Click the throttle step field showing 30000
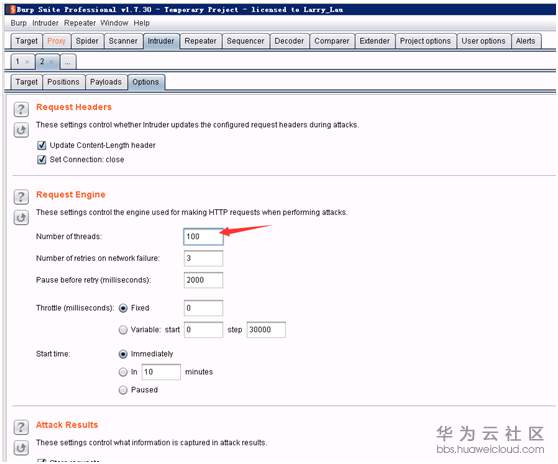558x464 pixels. (x=266, y=330)
